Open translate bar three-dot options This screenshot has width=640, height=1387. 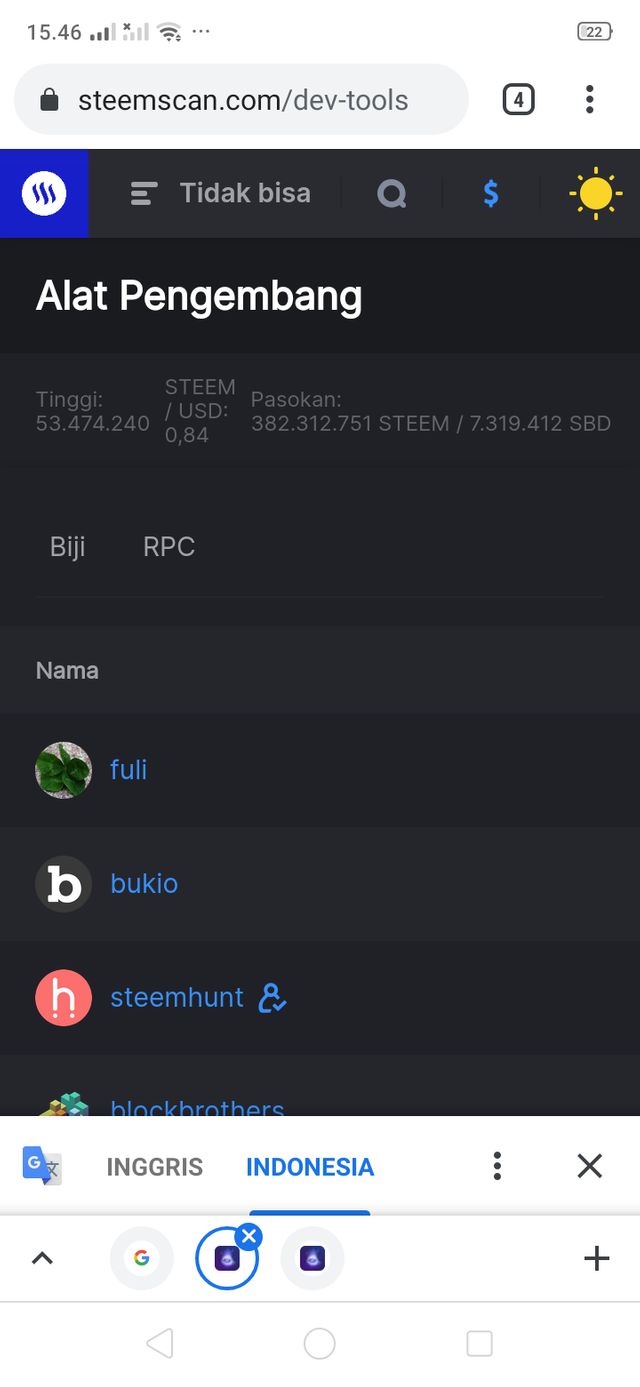(497, 1166)
